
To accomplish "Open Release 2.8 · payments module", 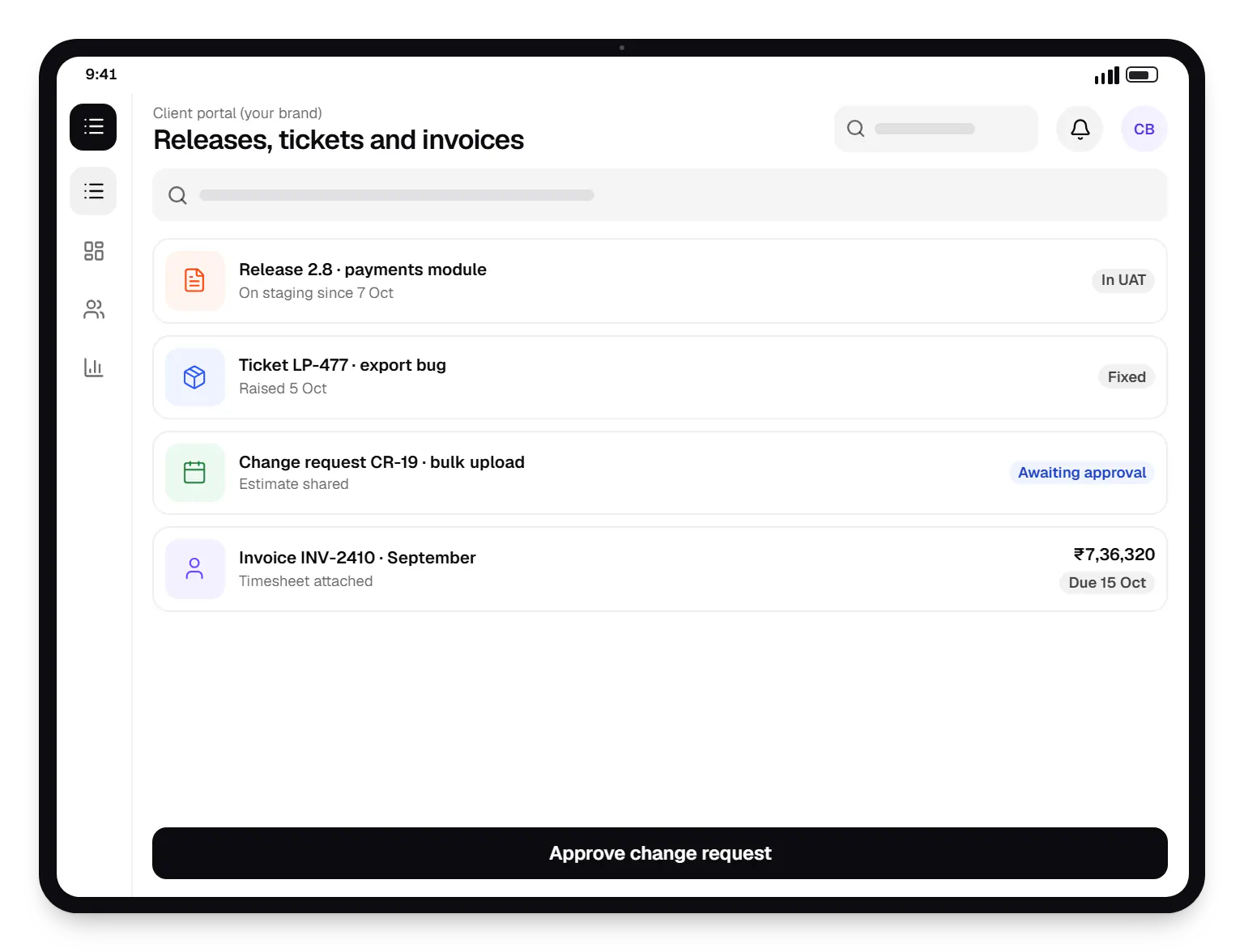I will pyautogui.click(x=660, y=281).
